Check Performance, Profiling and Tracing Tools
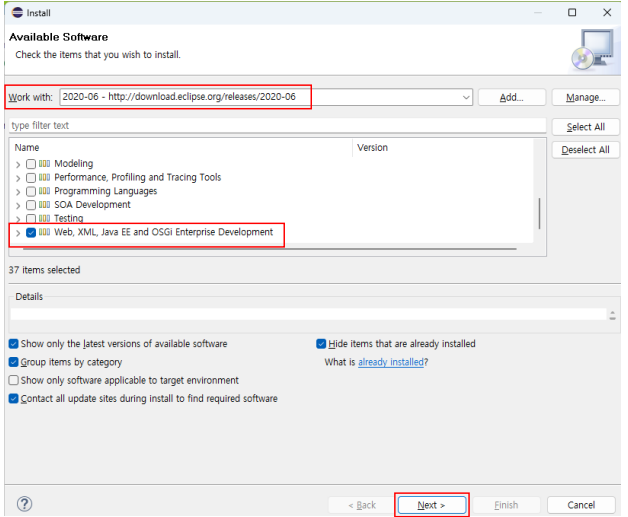 (x=31, y=177)
